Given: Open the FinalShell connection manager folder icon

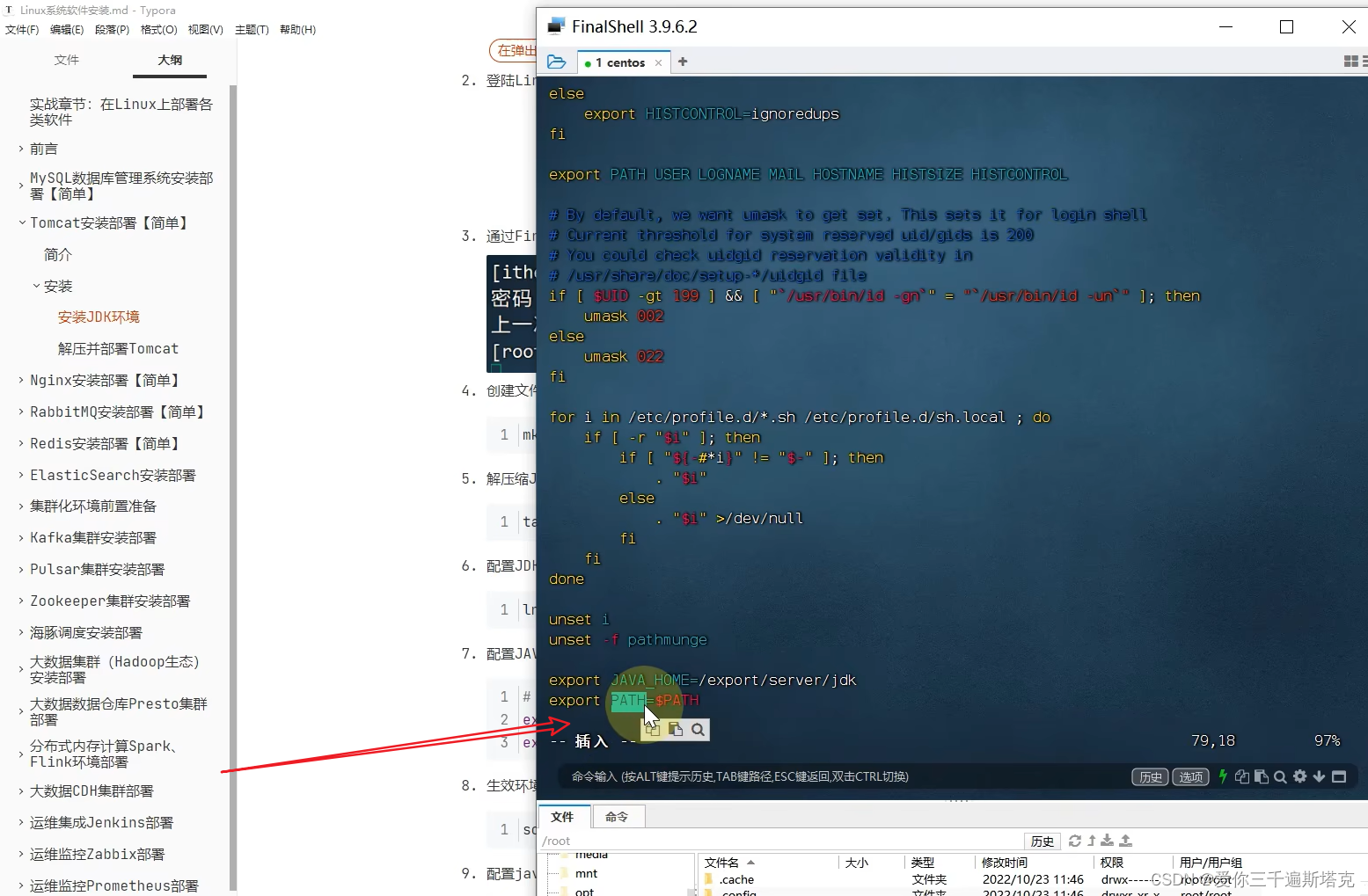Looking at the screenshot, I should click(x=556, y=62).
